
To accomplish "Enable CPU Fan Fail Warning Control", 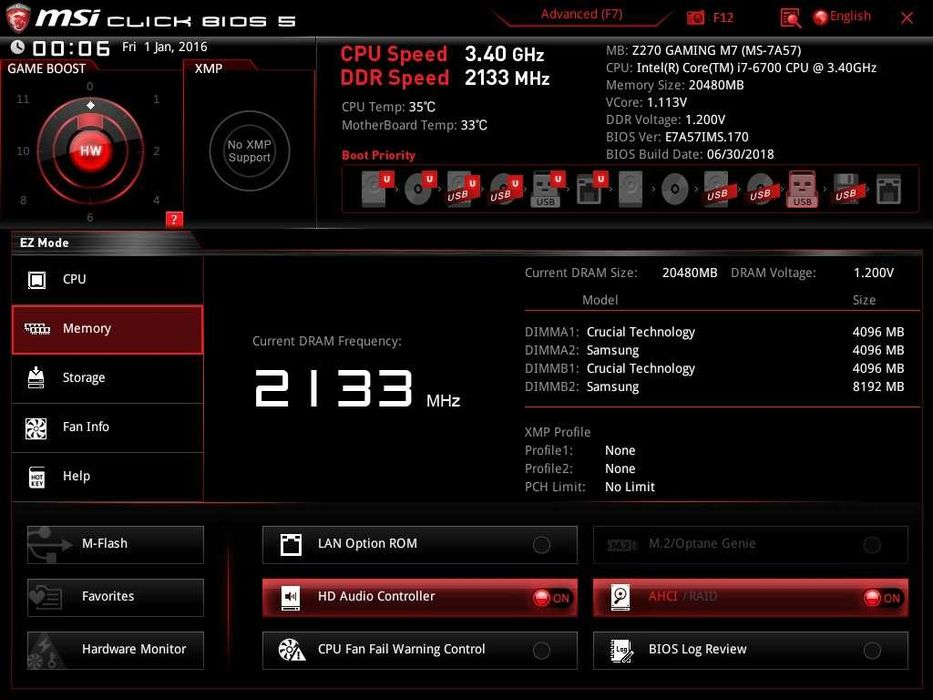I will [x=541, y=651].
